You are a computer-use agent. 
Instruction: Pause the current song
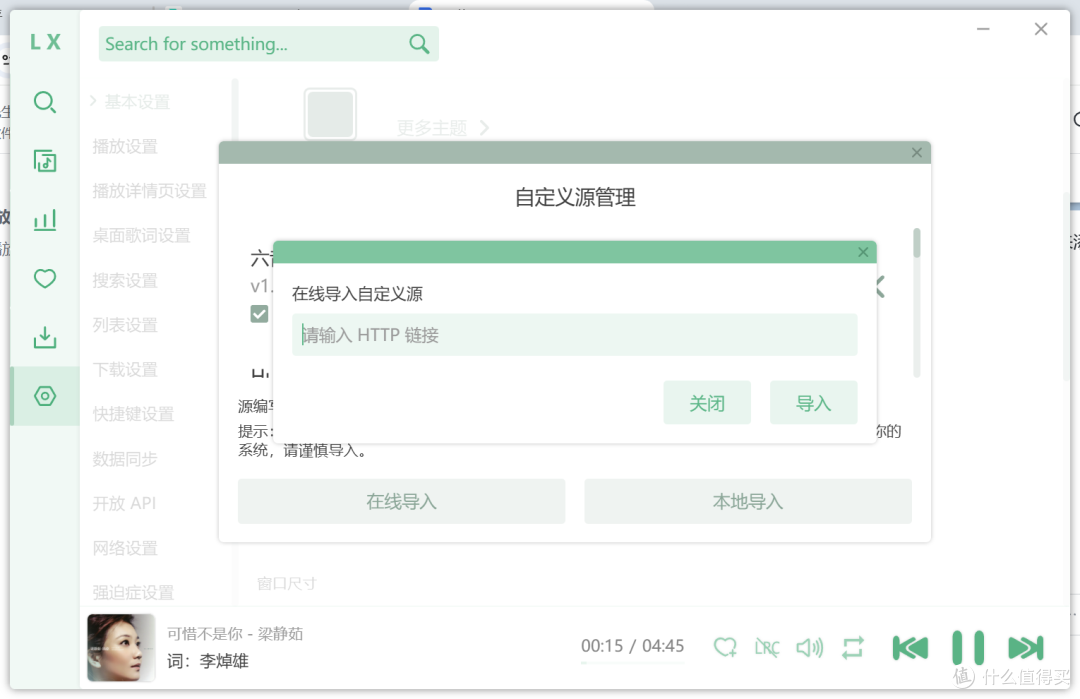click(968, 647)
